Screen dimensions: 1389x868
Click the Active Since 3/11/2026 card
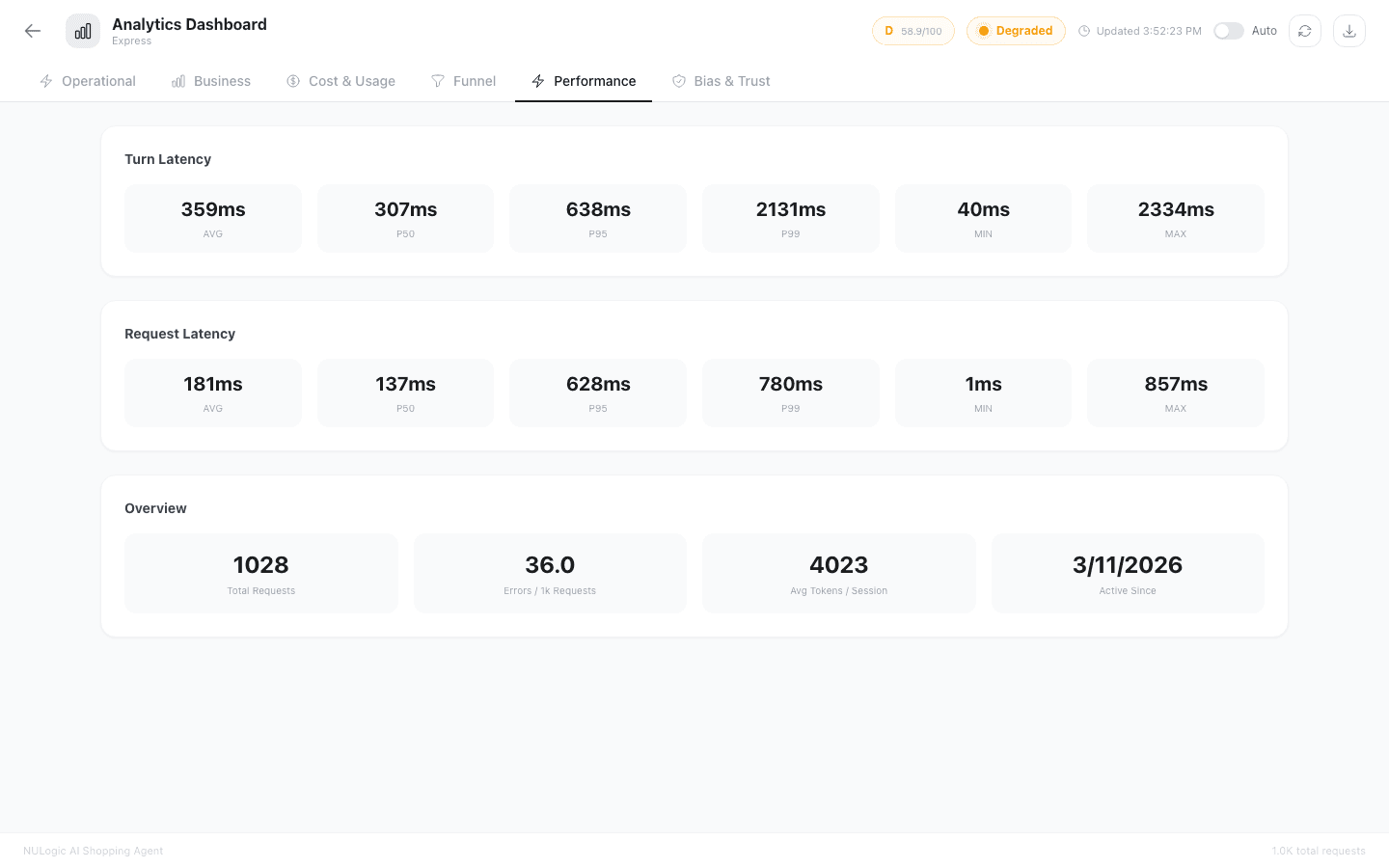(x=1127, y=574)
